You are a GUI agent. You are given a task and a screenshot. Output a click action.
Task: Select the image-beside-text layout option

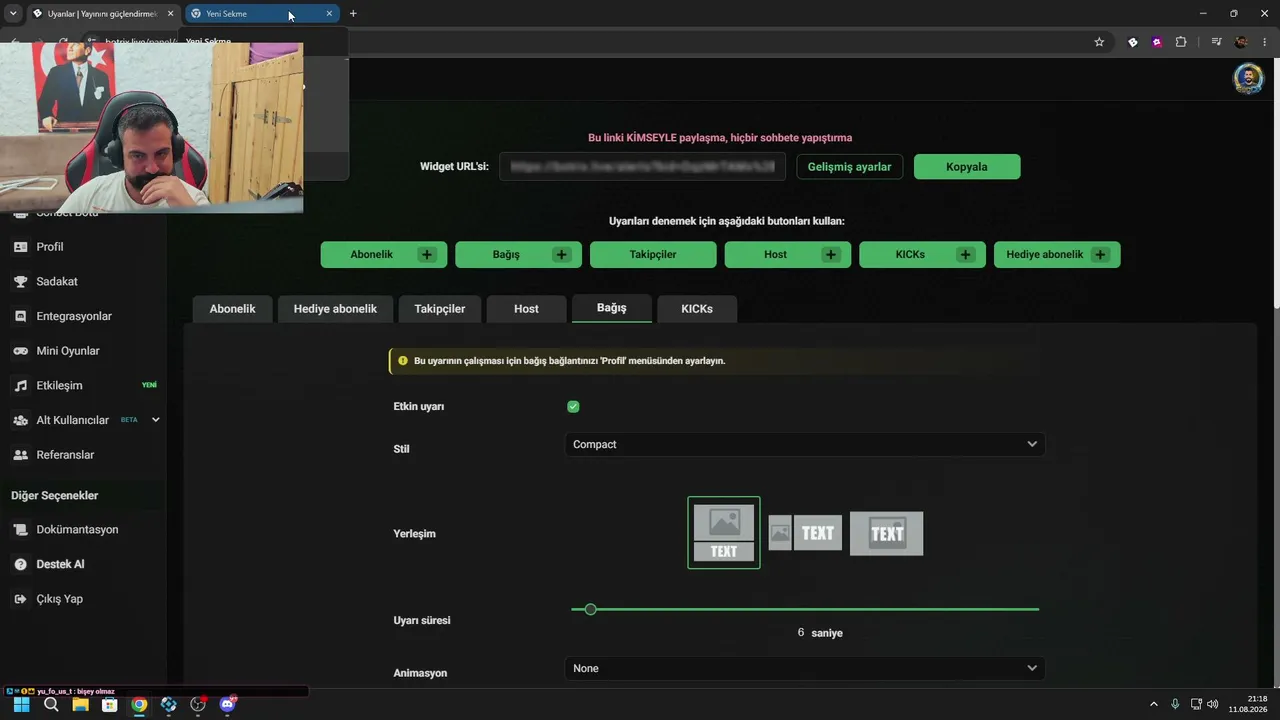(x=805, y=533)
